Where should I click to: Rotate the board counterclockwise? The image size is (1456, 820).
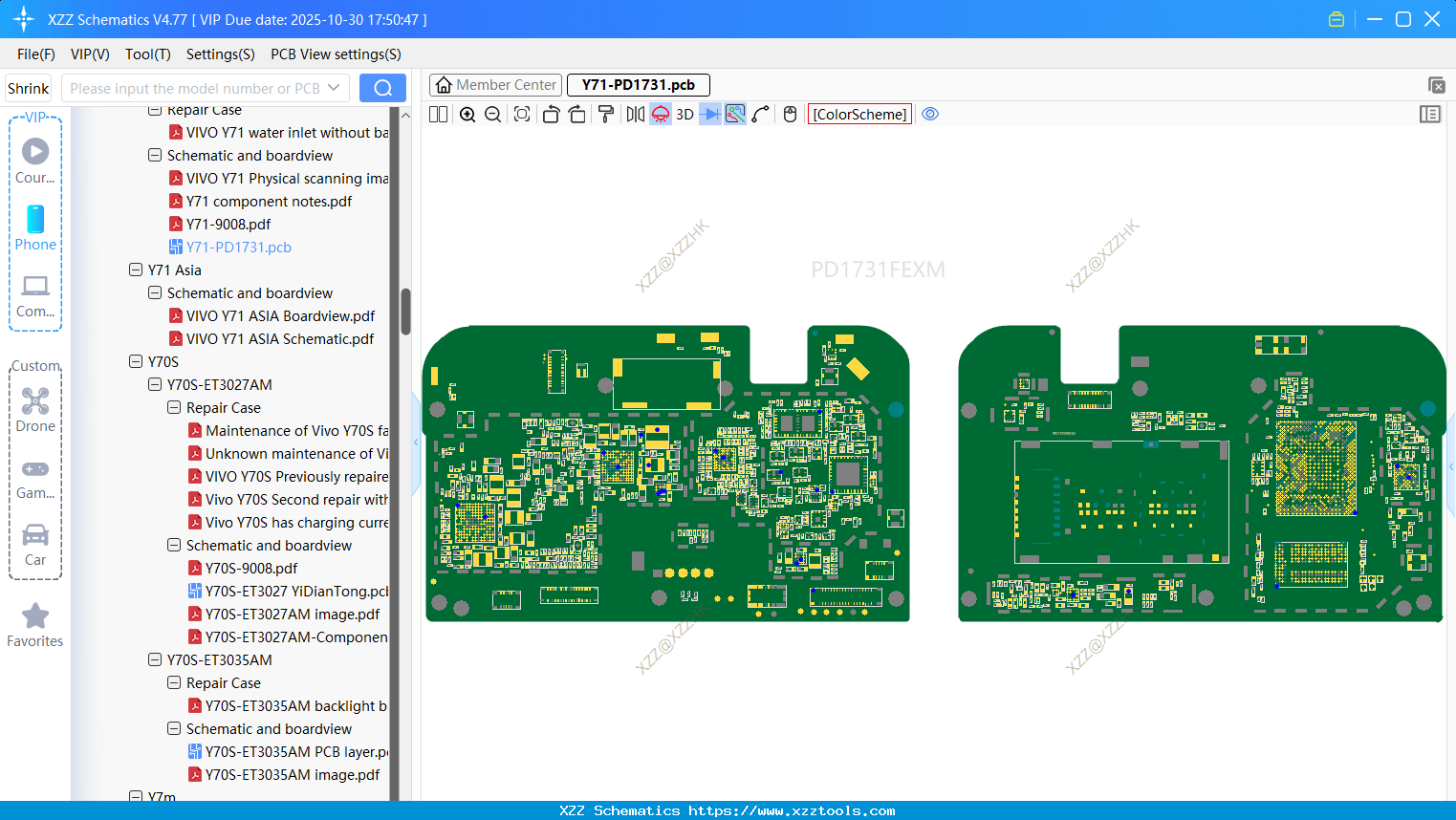[x=551, y=115]
